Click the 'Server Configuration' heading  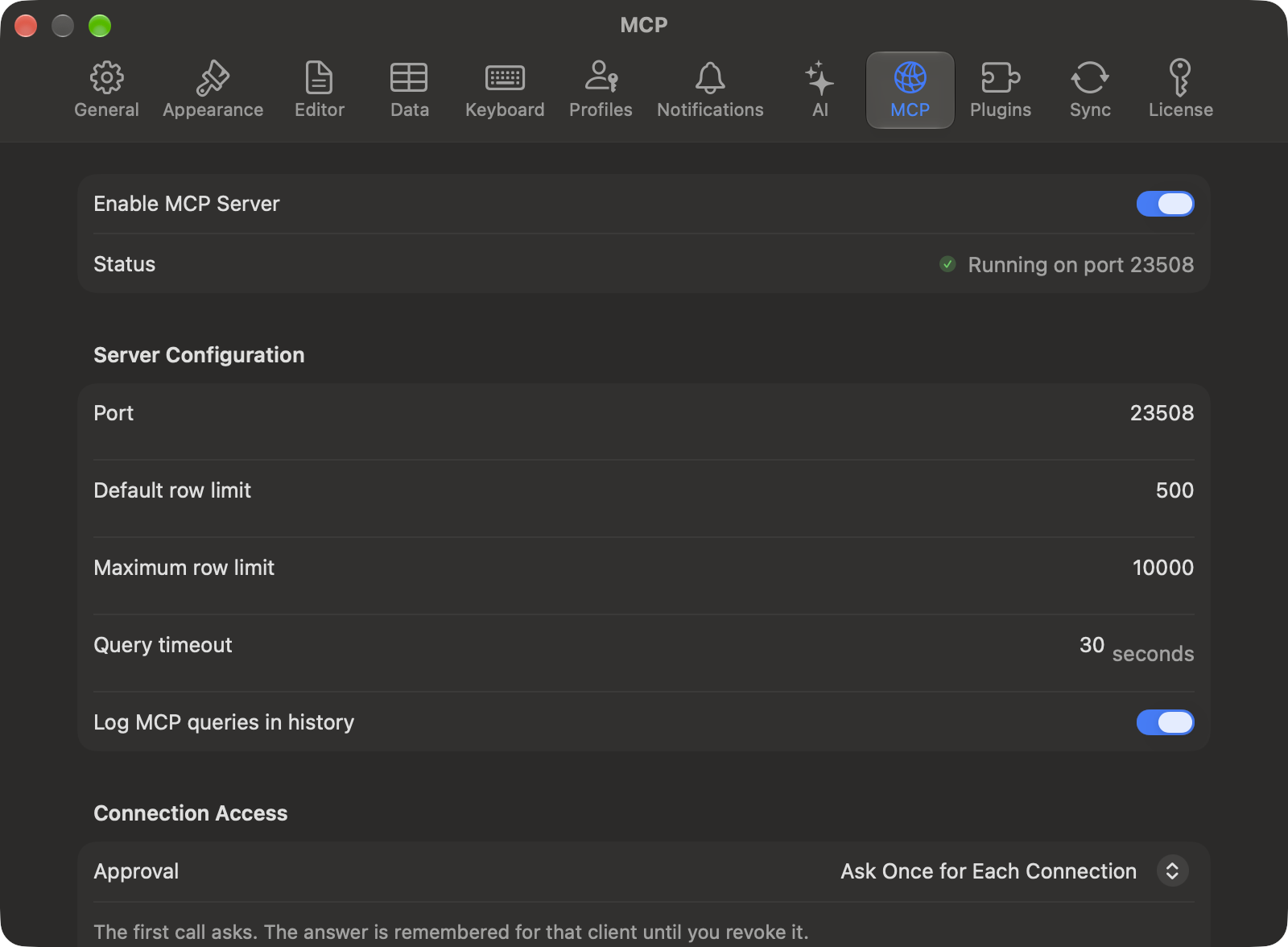click(x=199, y=355)
